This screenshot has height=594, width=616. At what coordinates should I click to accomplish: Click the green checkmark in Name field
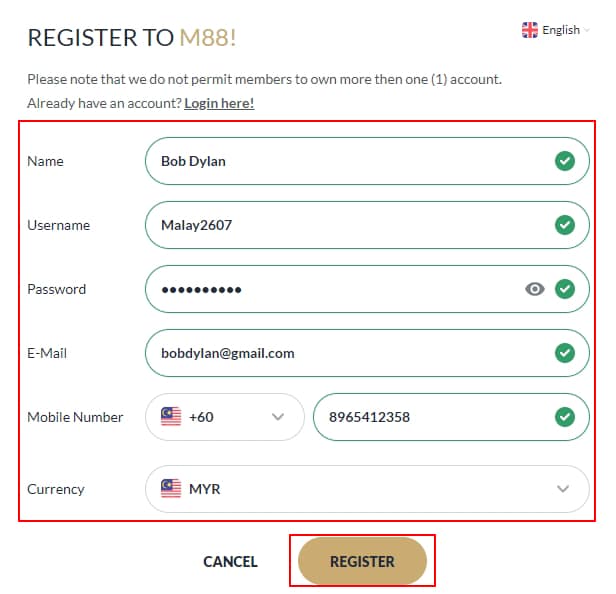565,161
